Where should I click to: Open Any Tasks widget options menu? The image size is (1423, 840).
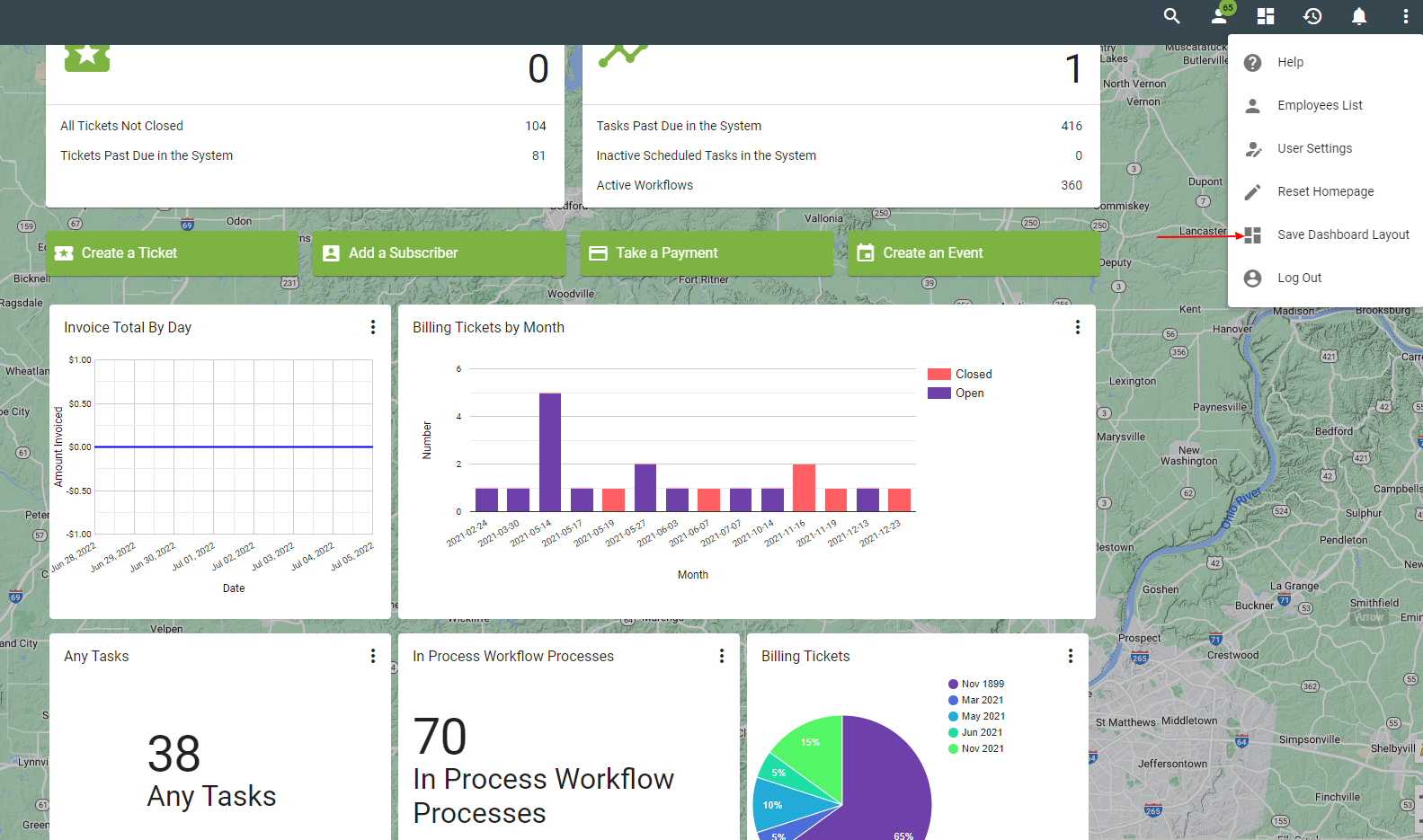point(373,656)
